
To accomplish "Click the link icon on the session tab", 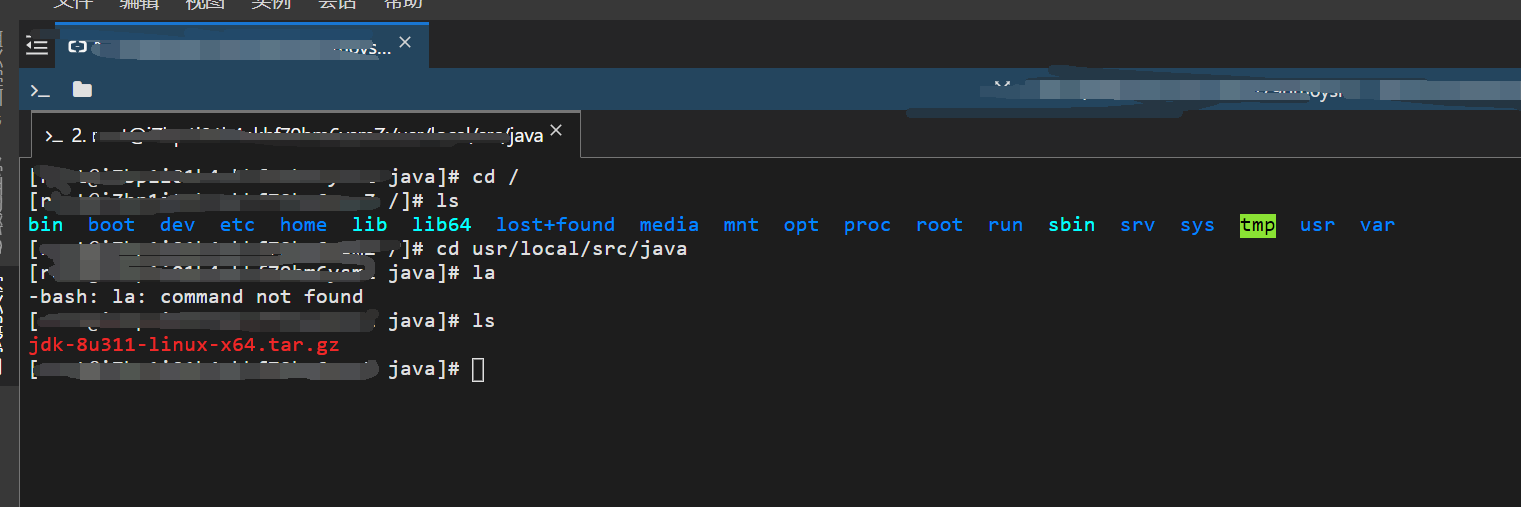I will pos(77,46).
